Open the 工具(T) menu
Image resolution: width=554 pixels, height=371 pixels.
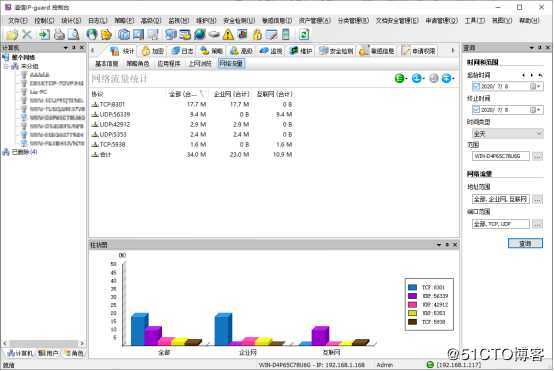coord(475,20)
